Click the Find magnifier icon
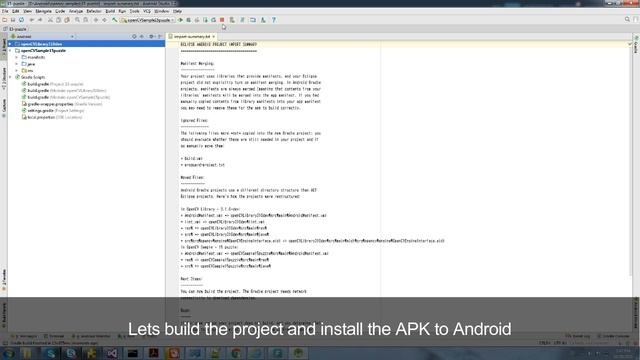The height and width of the screenshot is (360, 640). (x=77, y=20)
